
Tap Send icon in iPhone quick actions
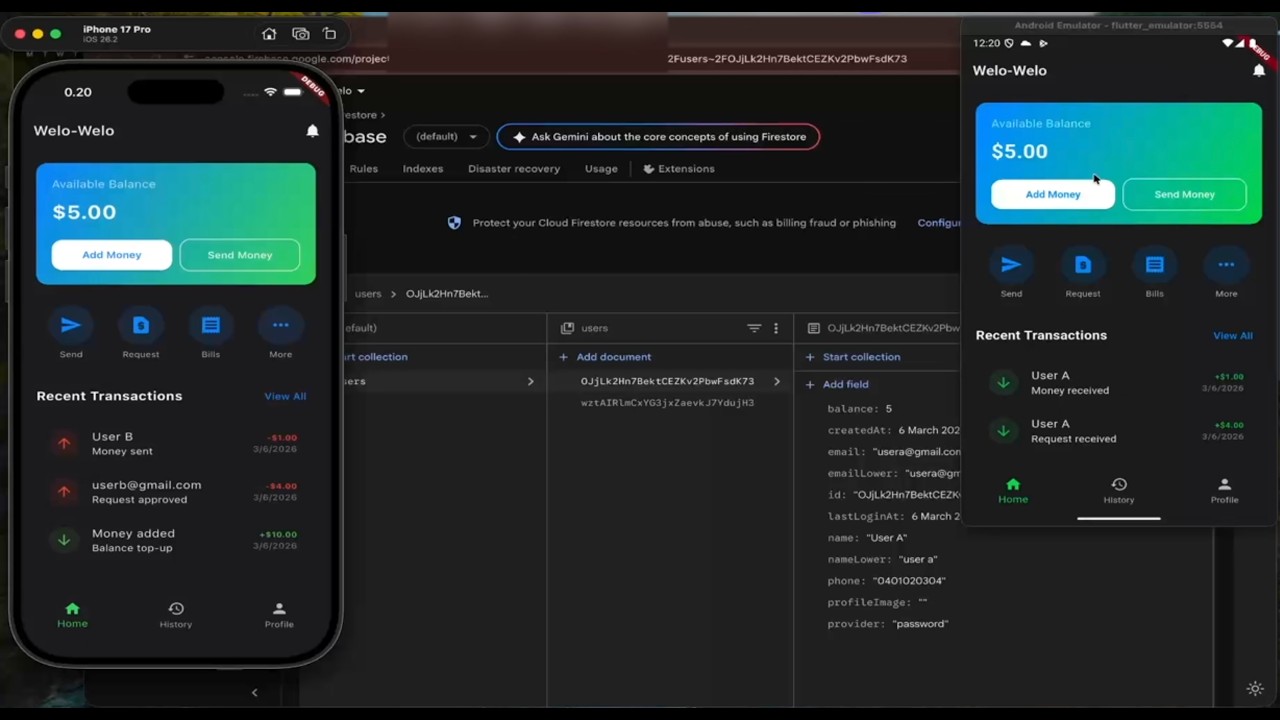(x=70, y=325)
